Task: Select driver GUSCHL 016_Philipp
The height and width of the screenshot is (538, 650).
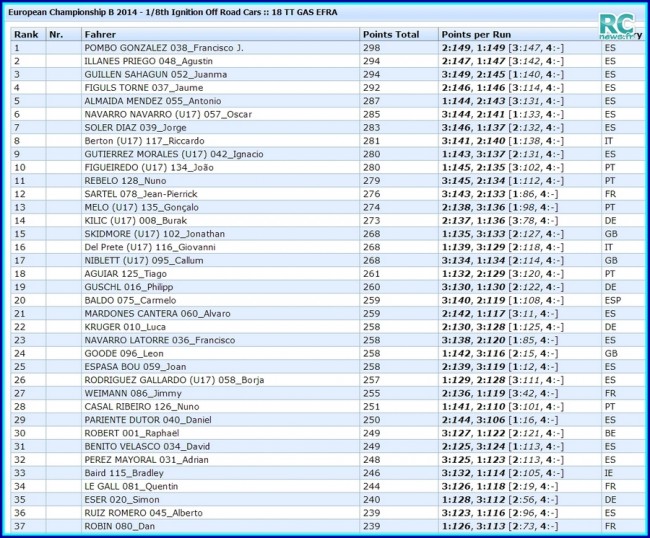Action: (129, 287)
